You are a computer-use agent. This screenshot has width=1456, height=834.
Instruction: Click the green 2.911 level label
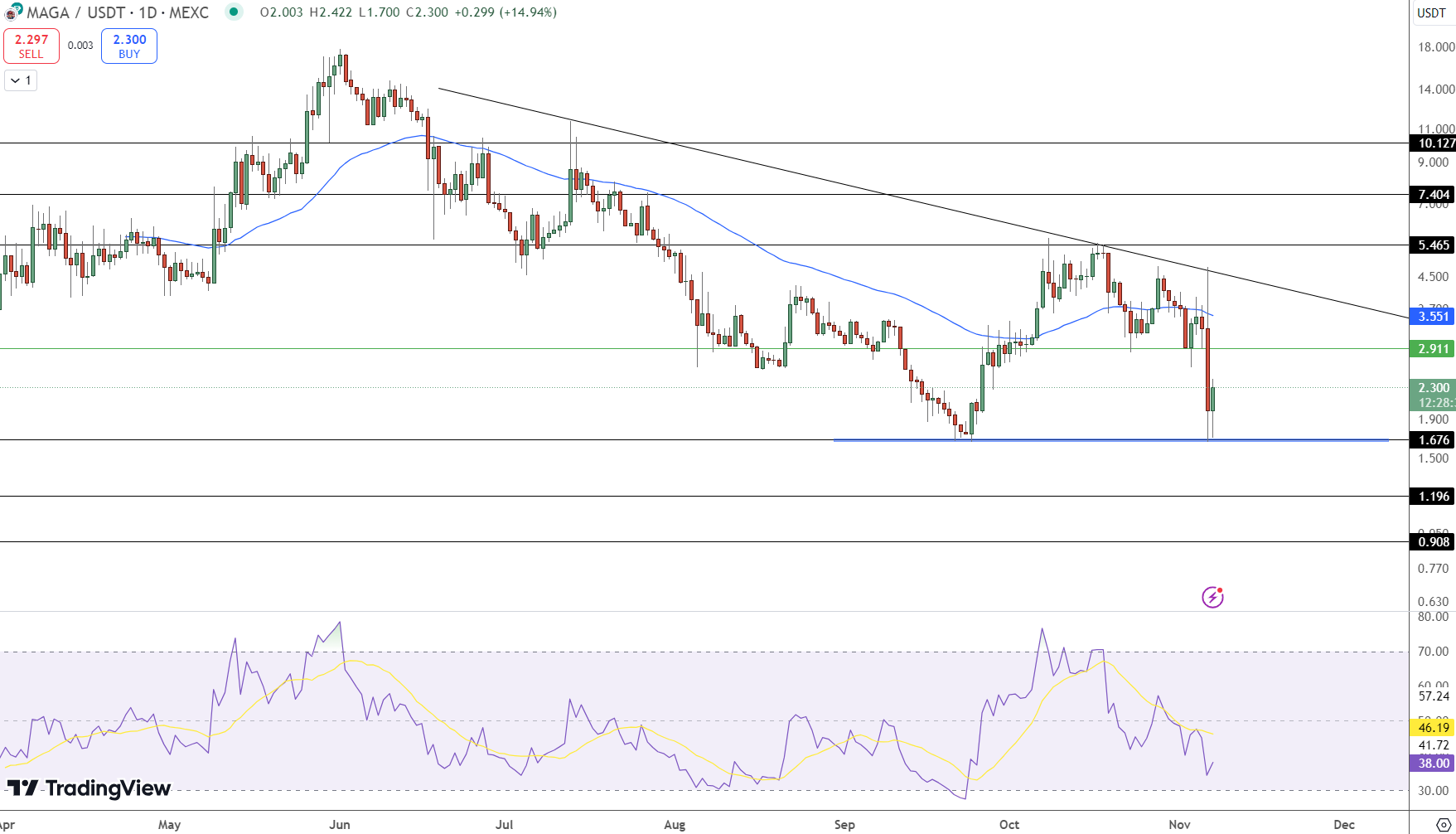coord(1433,348)
